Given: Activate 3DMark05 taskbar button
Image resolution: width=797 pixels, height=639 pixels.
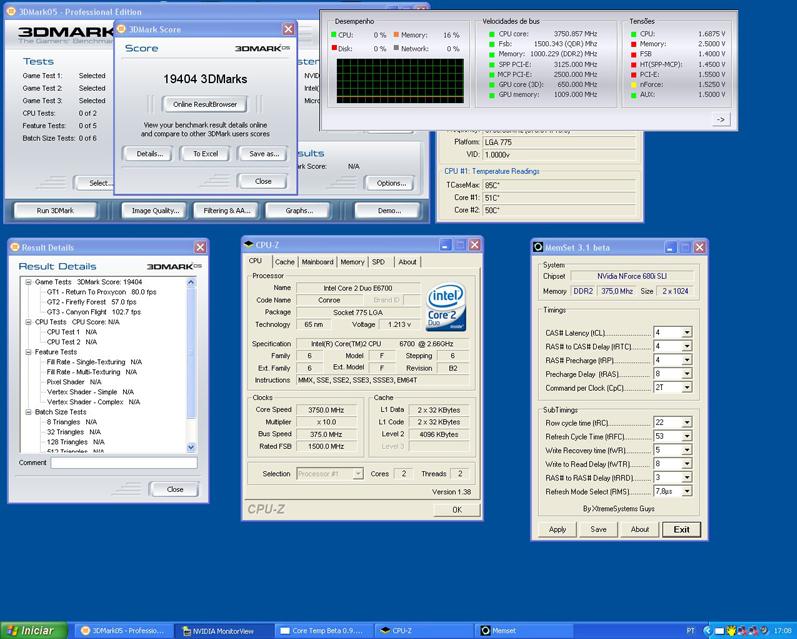Looking at the screenshot, I should pos(124,631).
